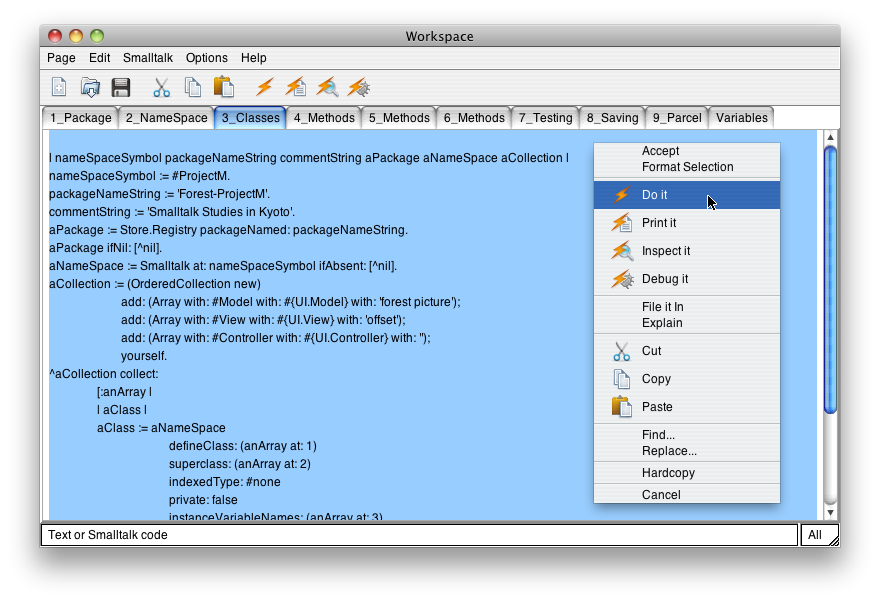Select the 3_Classes tab
This screenshot has height=602, width=880.
click(x=250, y=118)
